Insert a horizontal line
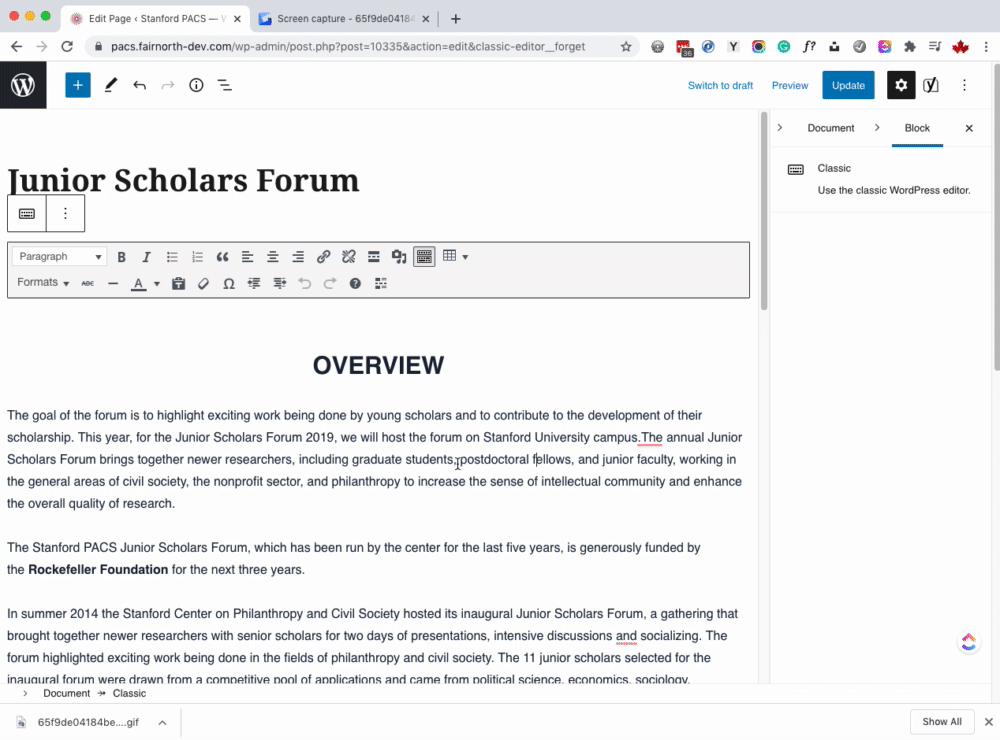The height and width of the screenshot is (740, 1000). pos(113,283)
